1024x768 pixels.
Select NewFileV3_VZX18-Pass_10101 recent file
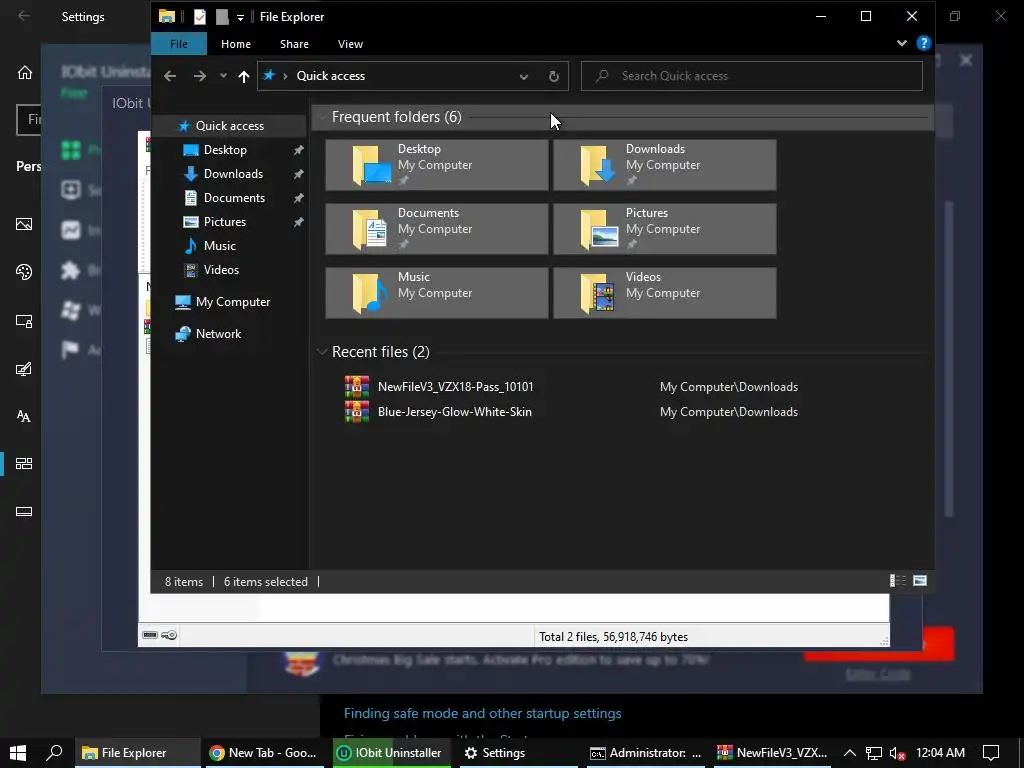point(455,387)
